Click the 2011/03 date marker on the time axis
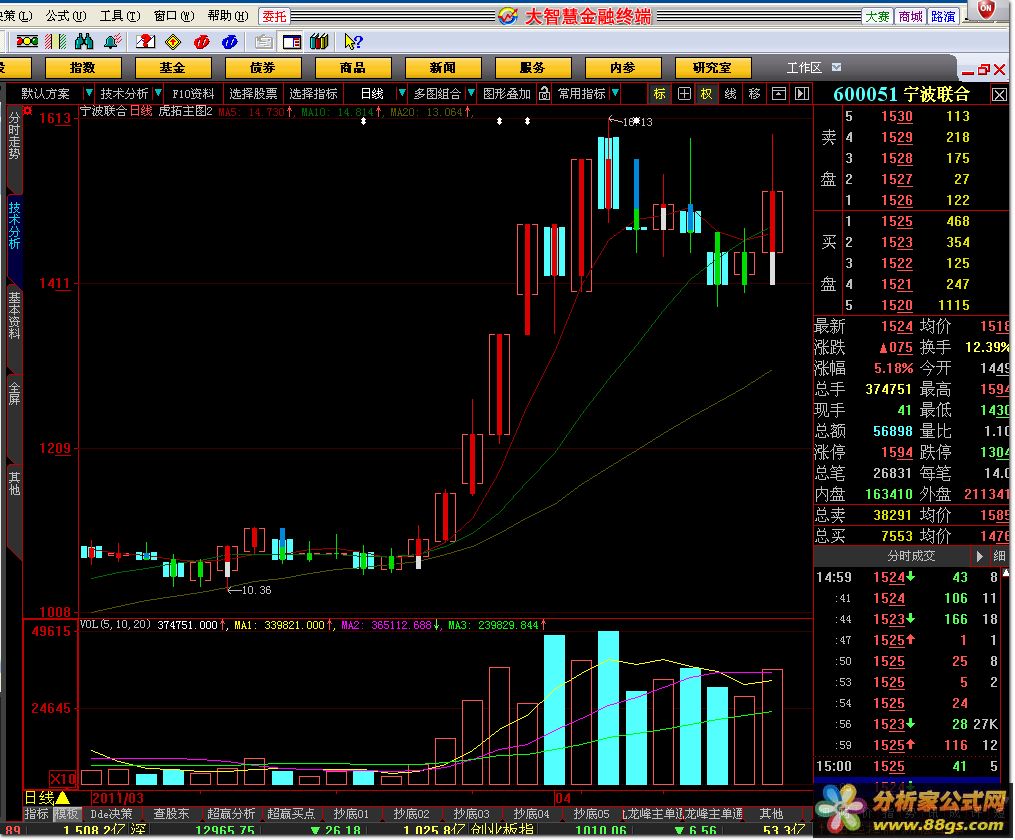The width and height of the screenshot is (1015, 840). tap(118, 798)
